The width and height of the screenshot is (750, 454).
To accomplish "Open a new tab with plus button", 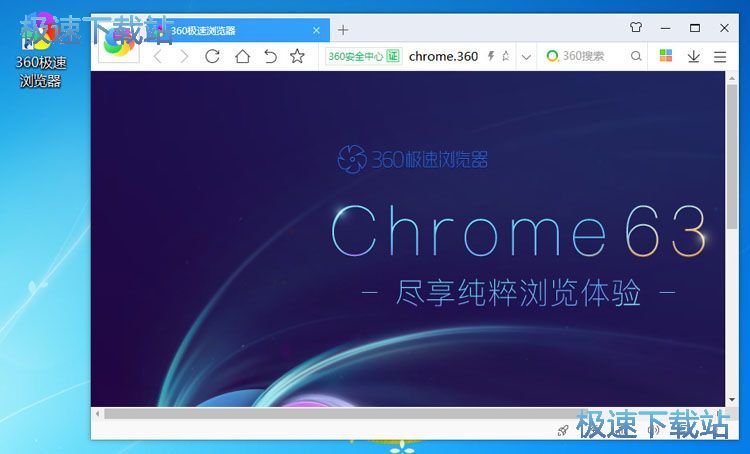I will [343, 30].
